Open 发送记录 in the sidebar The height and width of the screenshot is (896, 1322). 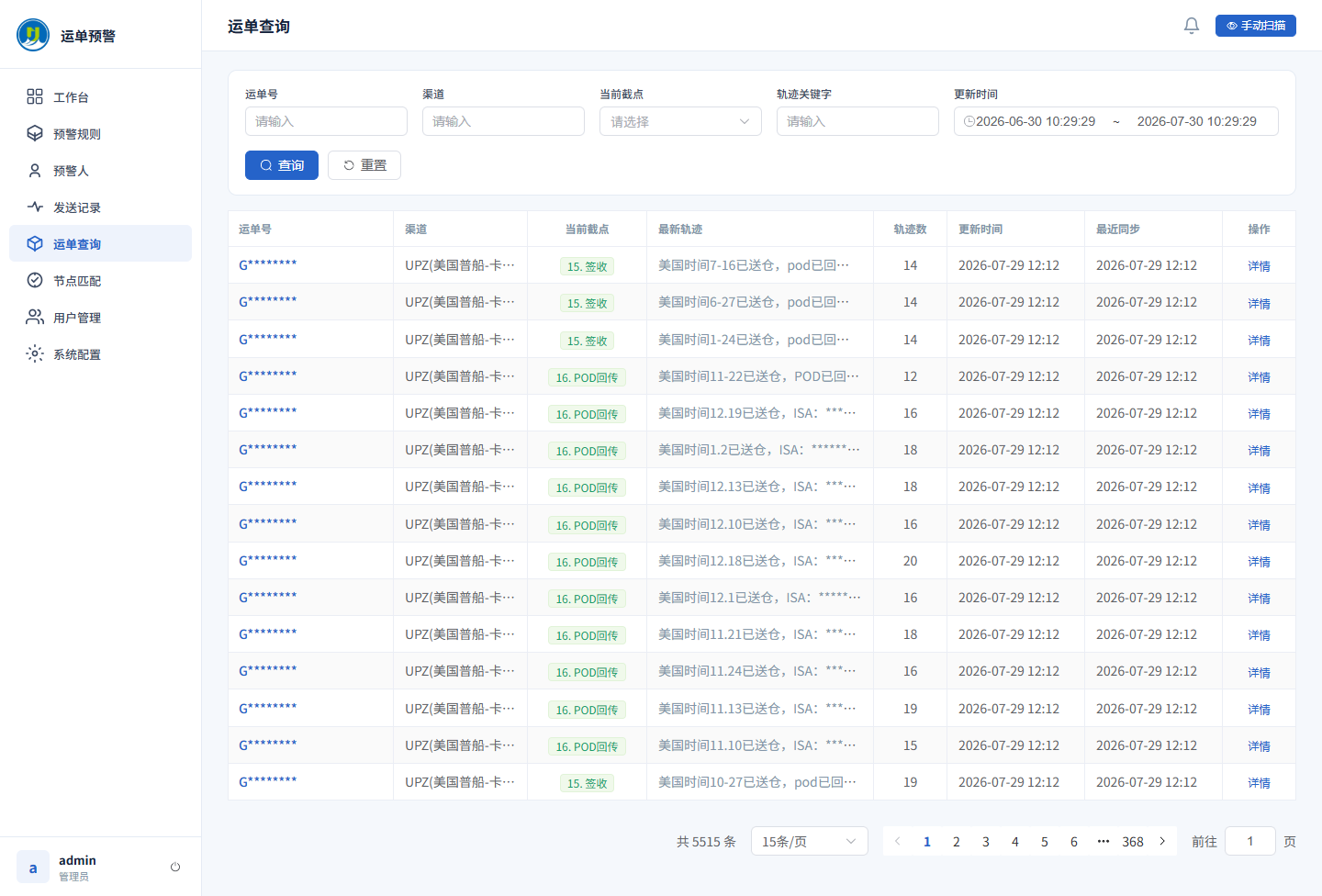coord(100,207)
